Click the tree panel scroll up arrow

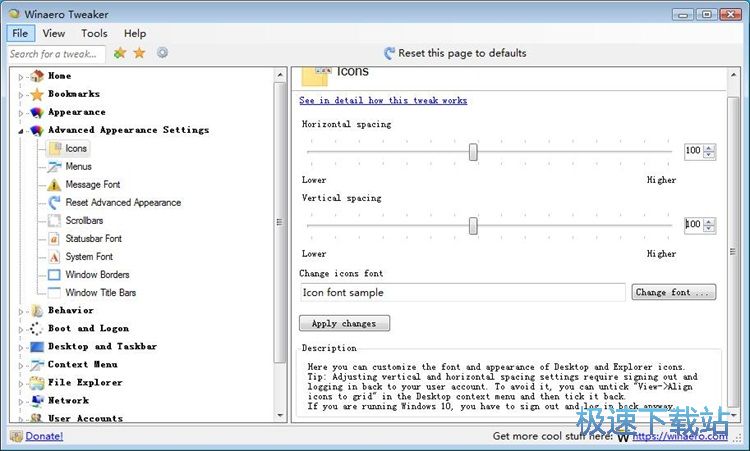[280, 75]
